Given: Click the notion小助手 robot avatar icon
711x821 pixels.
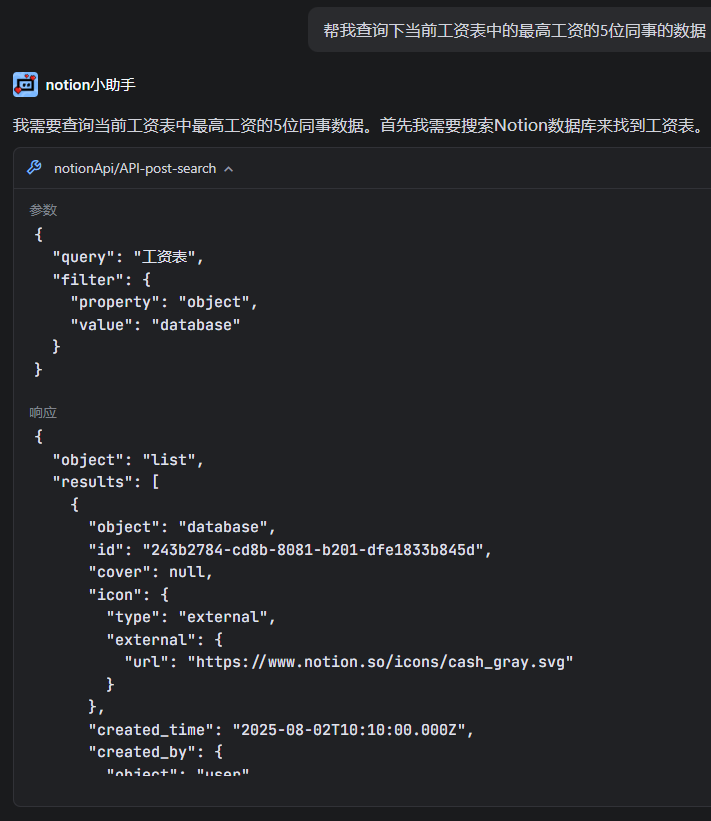Looking at the screenshot, I should coord(25,85).
